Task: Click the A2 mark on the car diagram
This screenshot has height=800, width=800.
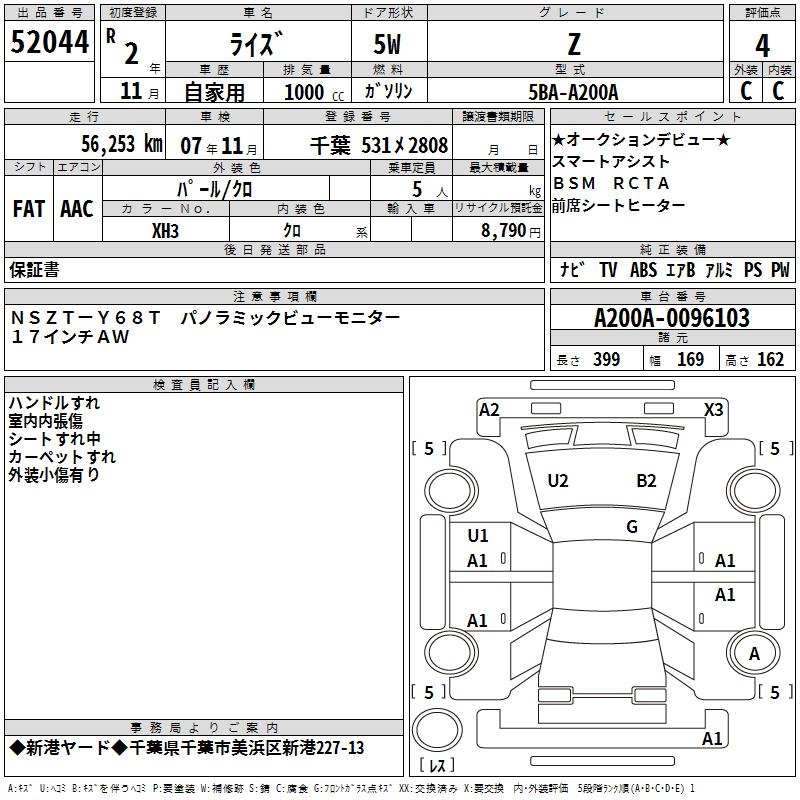Action: [489, 410]
